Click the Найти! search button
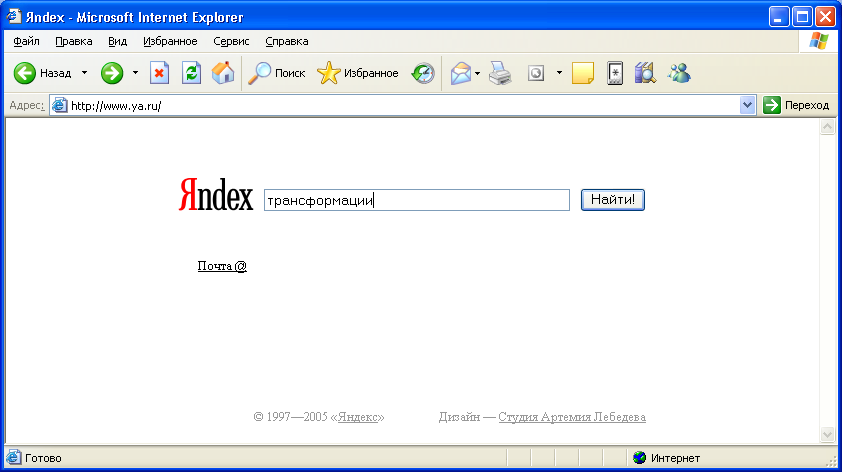842x472 pixels. click(613, 200)
